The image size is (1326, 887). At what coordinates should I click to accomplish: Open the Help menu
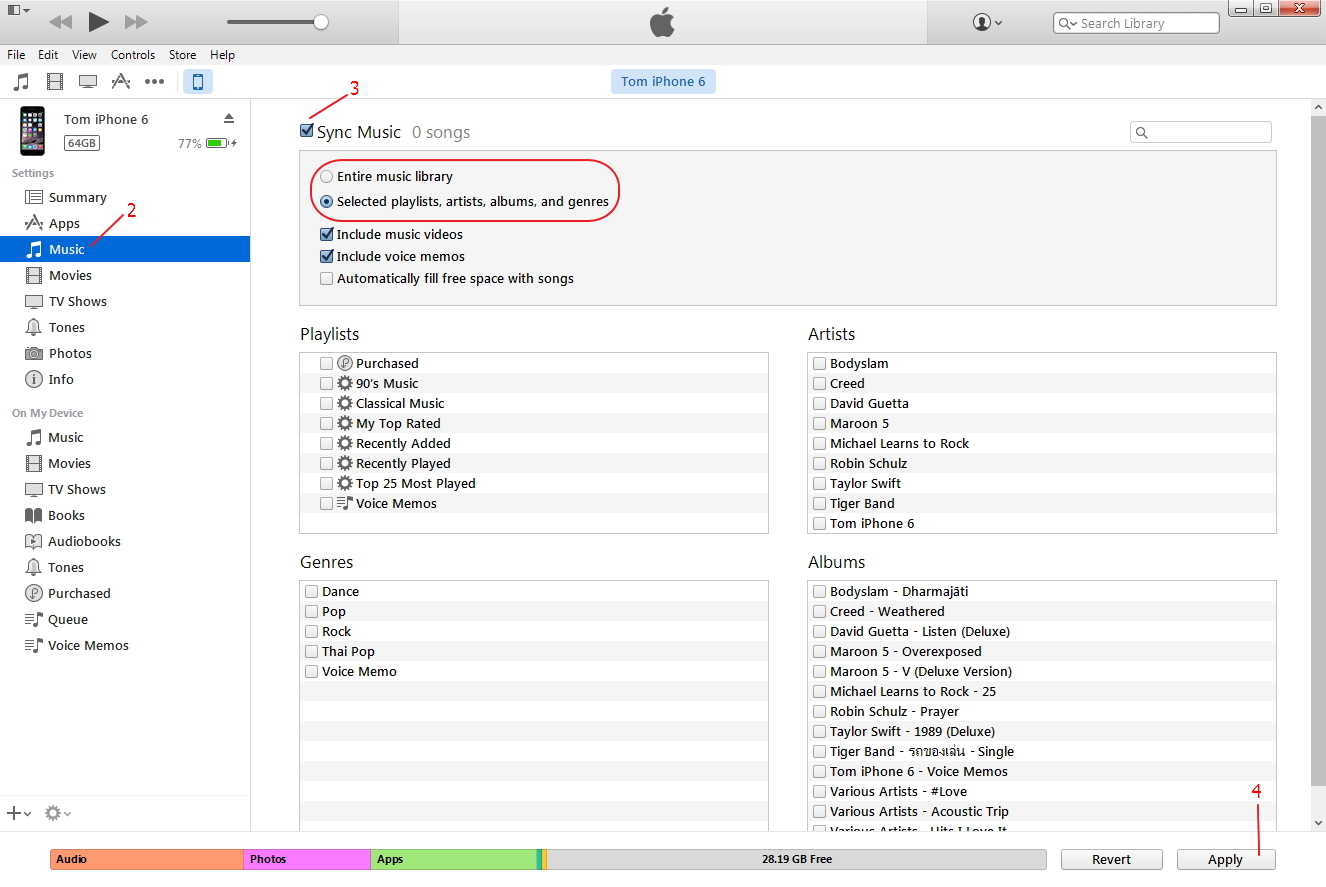click(x=223, y=55)
